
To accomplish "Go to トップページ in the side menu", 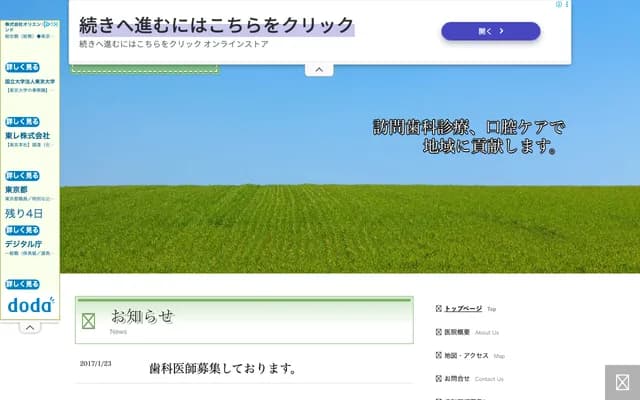I will [463, 309].
